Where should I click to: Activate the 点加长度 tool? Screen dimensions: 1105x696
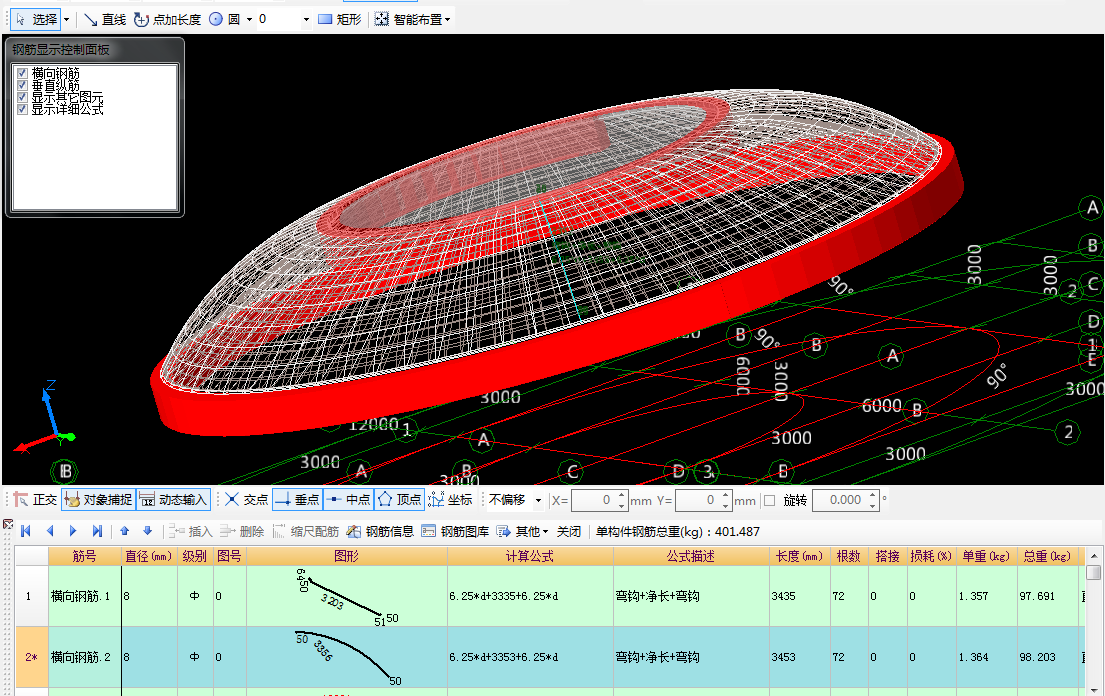[x=168, y=20]
